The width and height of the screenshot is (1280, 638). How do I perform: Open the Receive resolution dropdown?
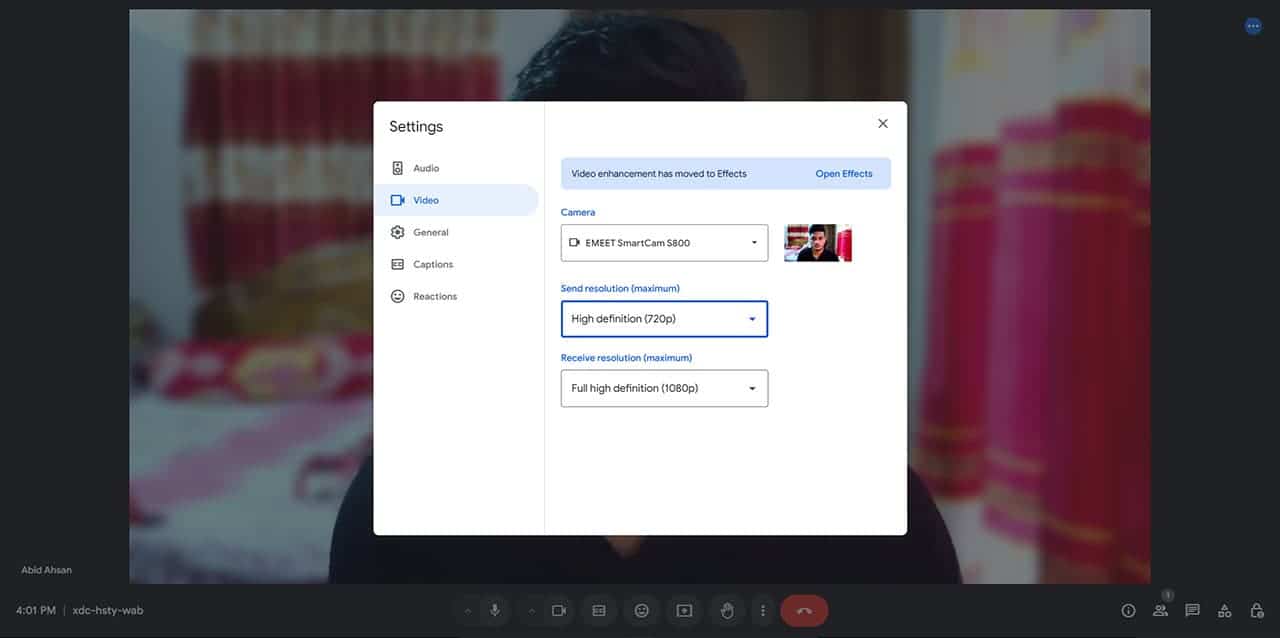coord(664,388)
